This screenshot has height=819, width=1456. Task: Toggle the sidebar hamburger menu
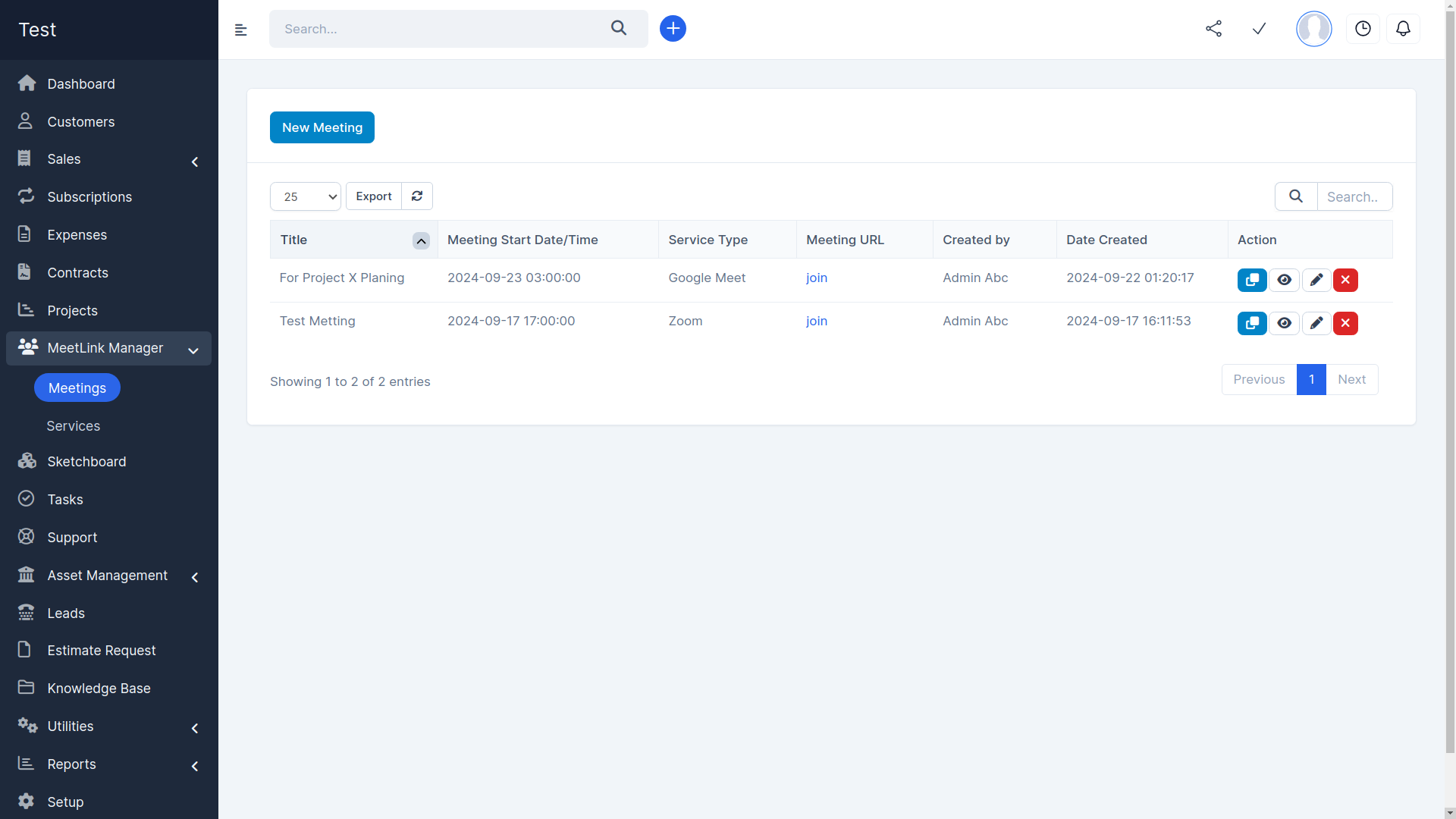tap(241, 30)
